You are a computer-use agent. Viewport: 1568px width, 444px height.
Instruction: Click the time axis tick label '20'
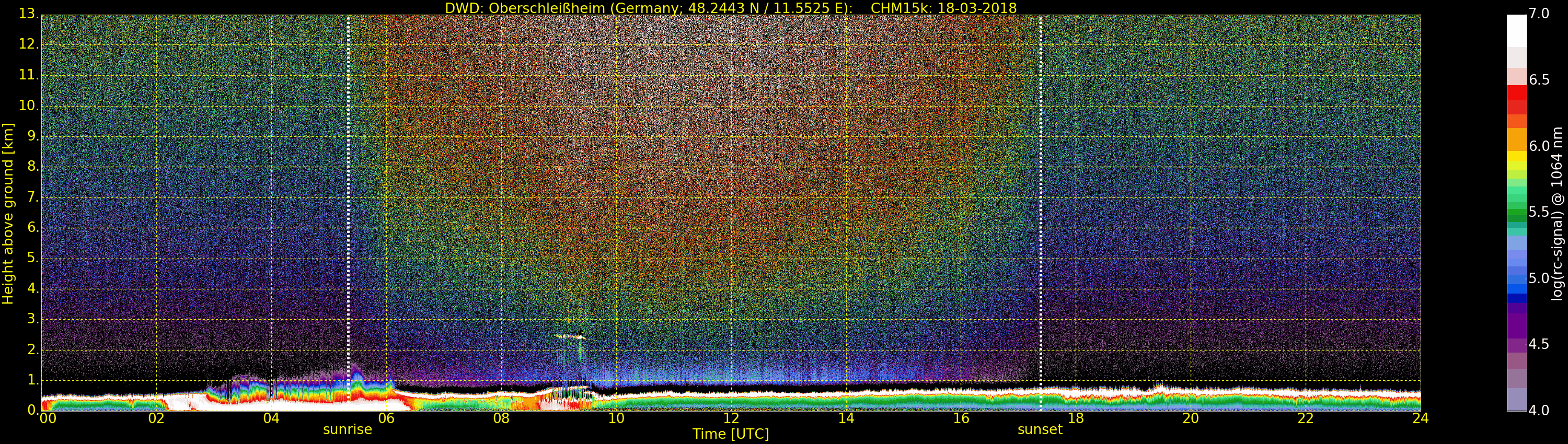point(1191,418)
